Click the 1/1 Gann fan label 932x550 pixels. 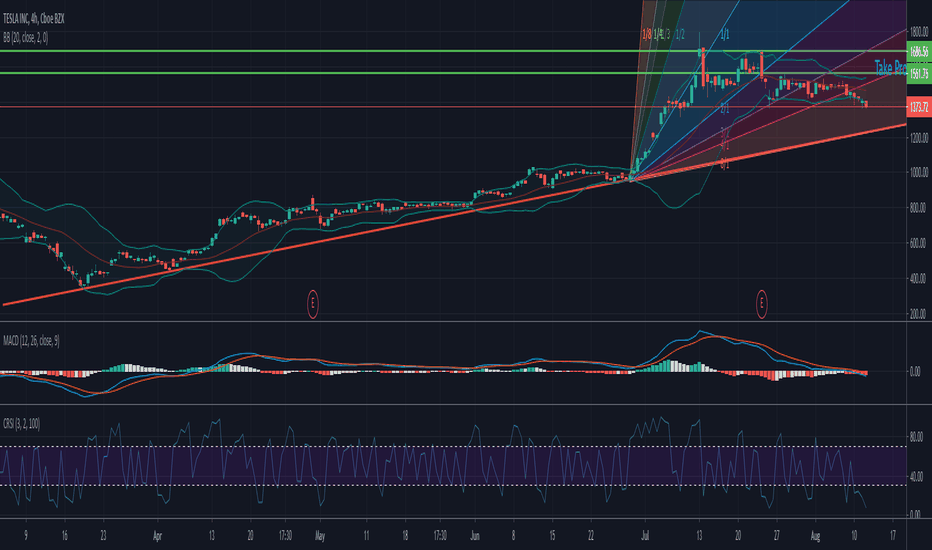pos(725,34)
